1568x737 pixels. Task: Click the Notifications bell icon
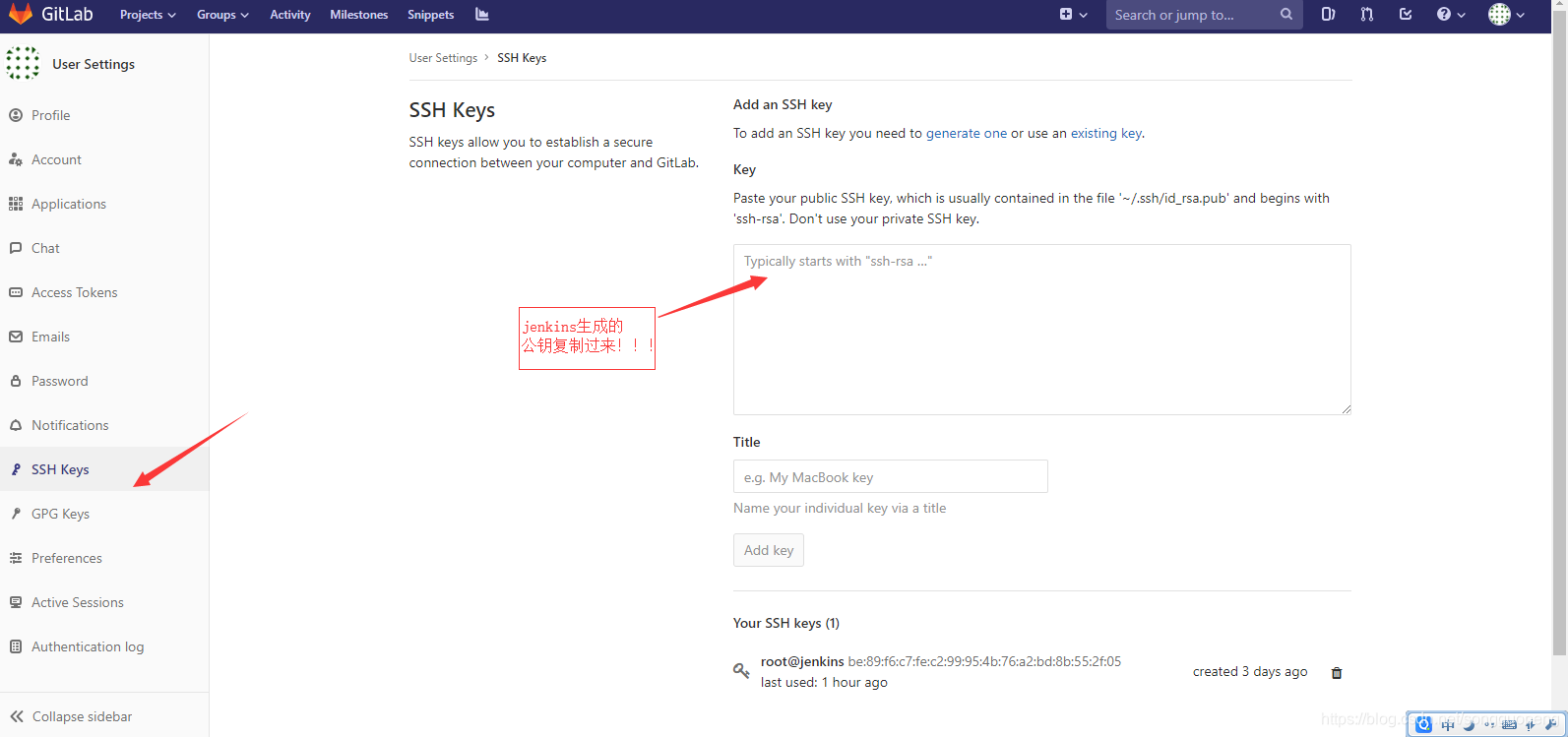point(16,425)
